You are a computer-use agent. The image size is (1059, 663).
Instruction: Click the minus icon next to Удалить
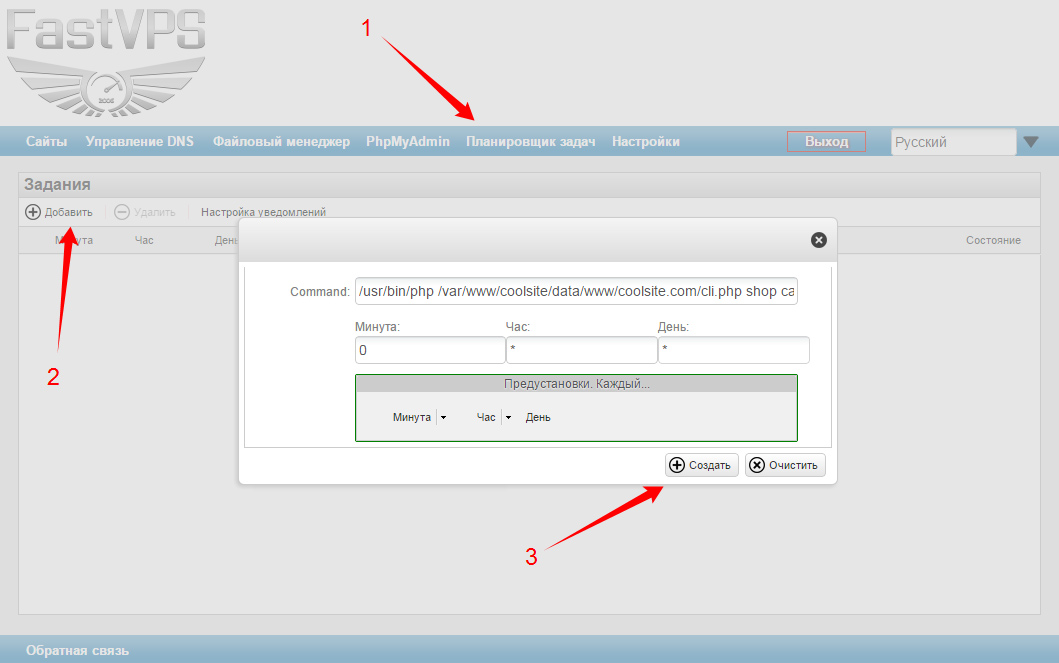click(122, 212)
